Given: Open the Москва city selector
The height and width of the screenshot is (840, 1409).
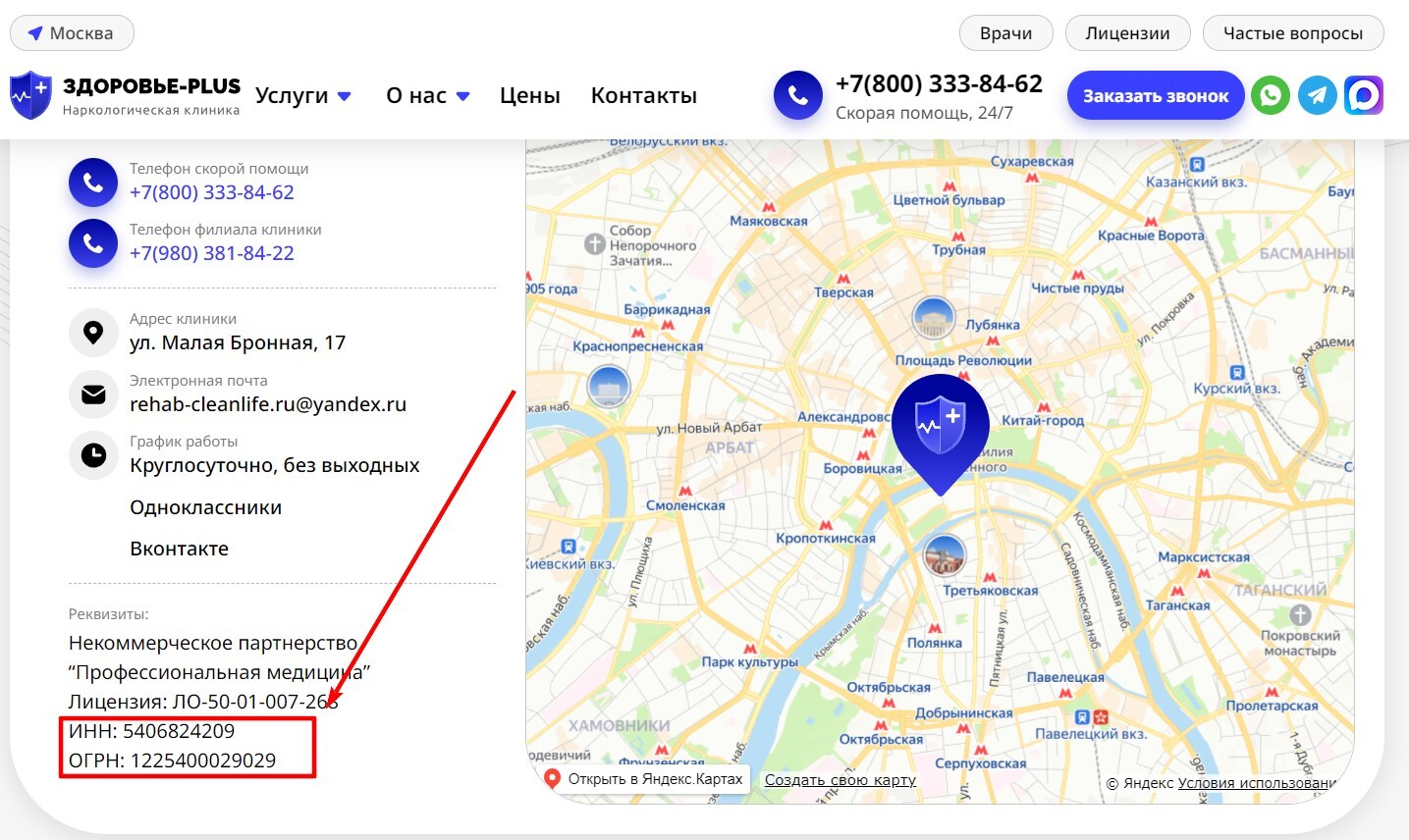Looking at the screenshot, I should [71, 32].
